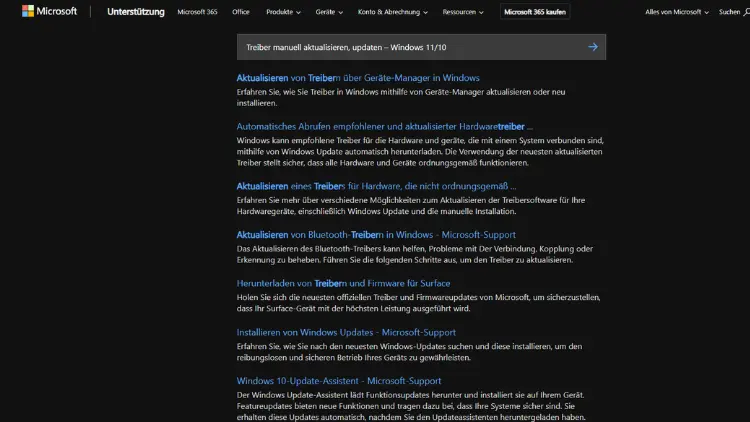The image size is (750, 422).
Task: Click snippet 'Das Aktualisieren des Bluetooth-Treibers'
Action: [415, 254]
